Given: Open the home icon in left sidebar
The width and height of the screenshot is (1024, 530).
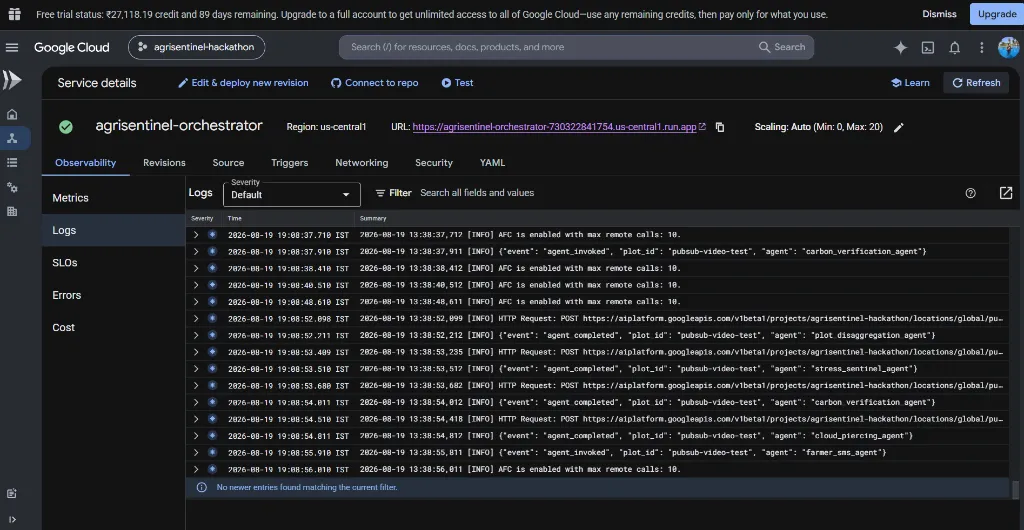Looking at the screenshot, I should tap(12, 114).
